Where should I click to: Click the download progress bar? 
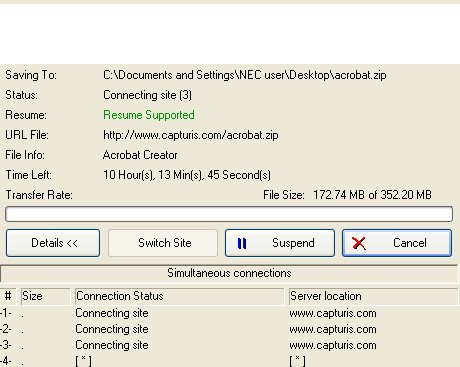coord(229,214)
